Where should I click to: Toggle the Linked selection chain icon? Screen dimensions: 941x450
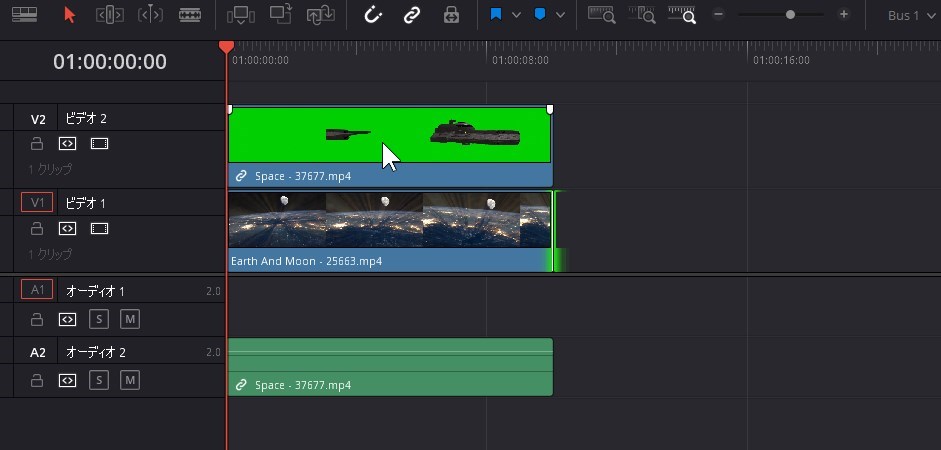tap(412, 15)
